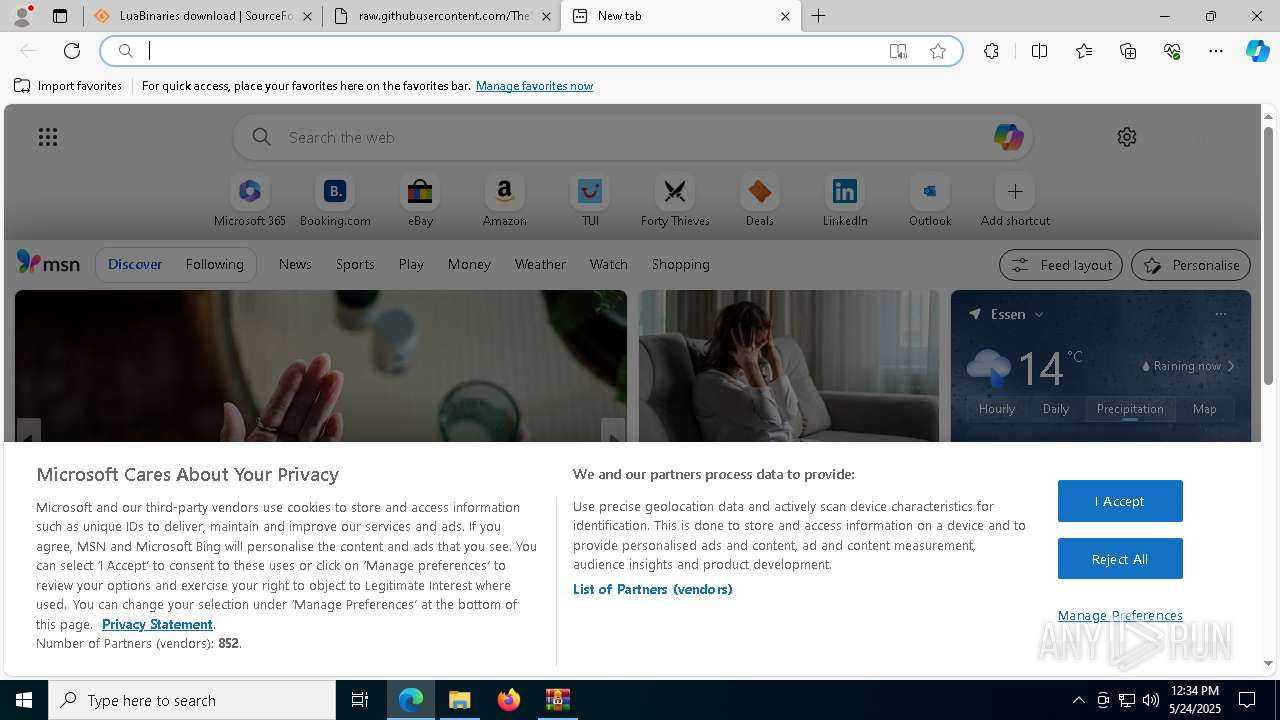Toggle Split screen icon in toolbar
The width and height of the screenshot is (1280, 720).
[1039, 51]
